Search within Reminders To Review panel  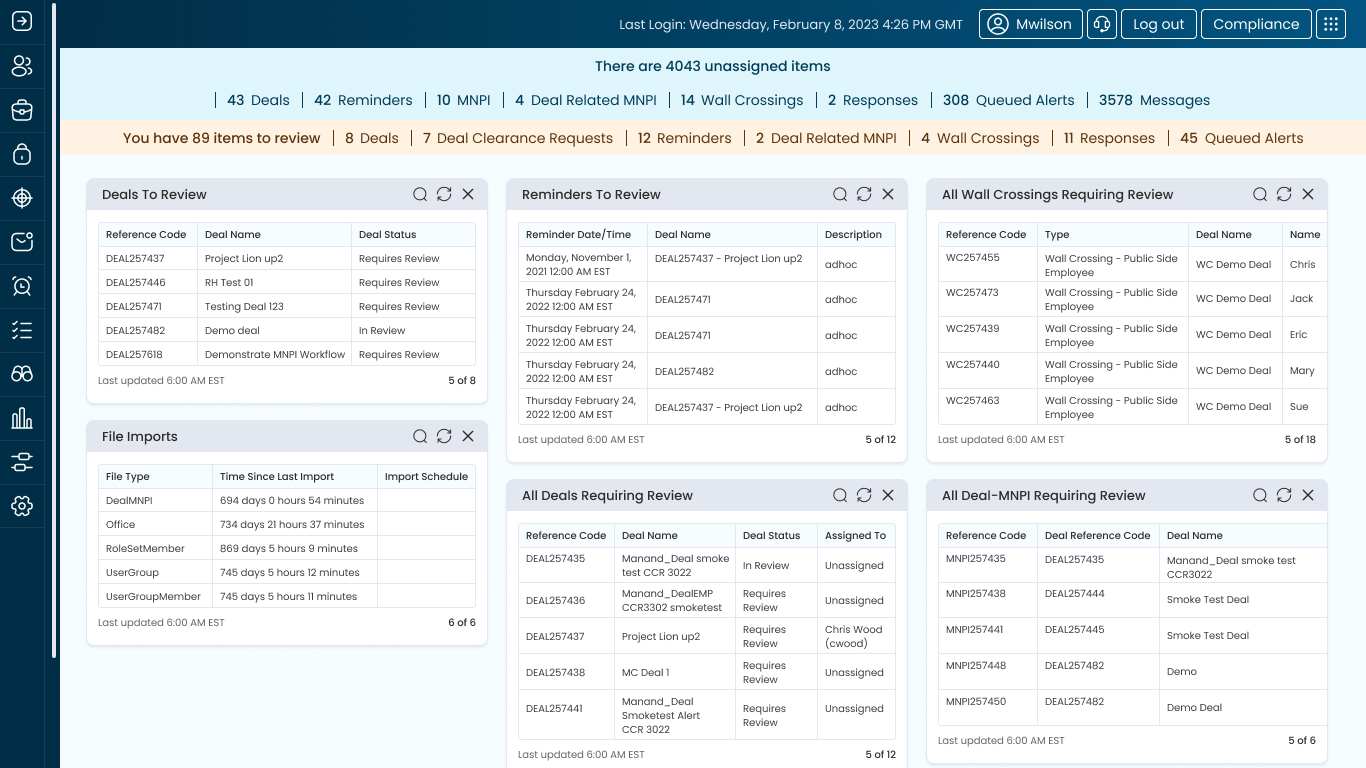pos(840,194)
